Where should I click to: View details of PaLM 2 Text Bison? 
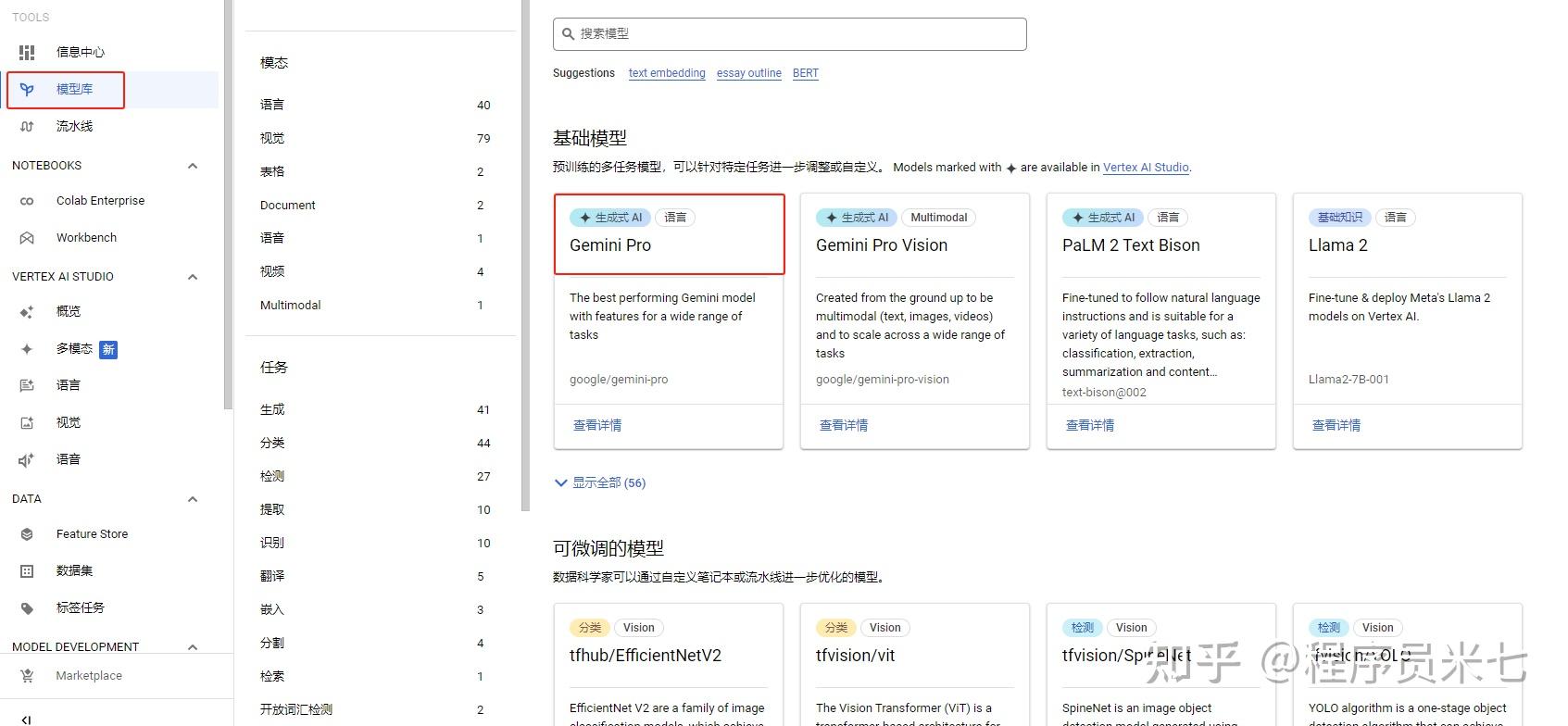click(1090, 426)
